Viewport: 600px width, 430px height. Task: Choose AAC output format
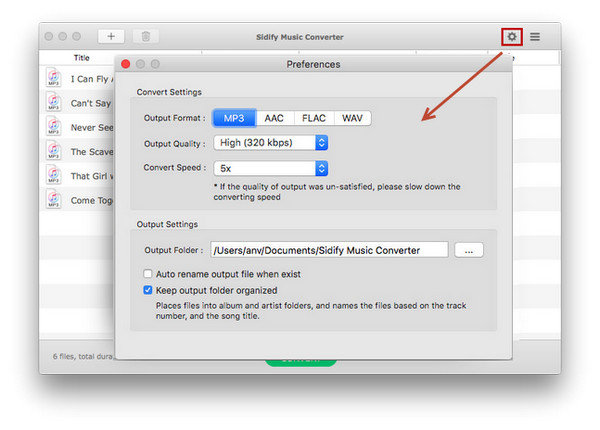pos(274,118)
